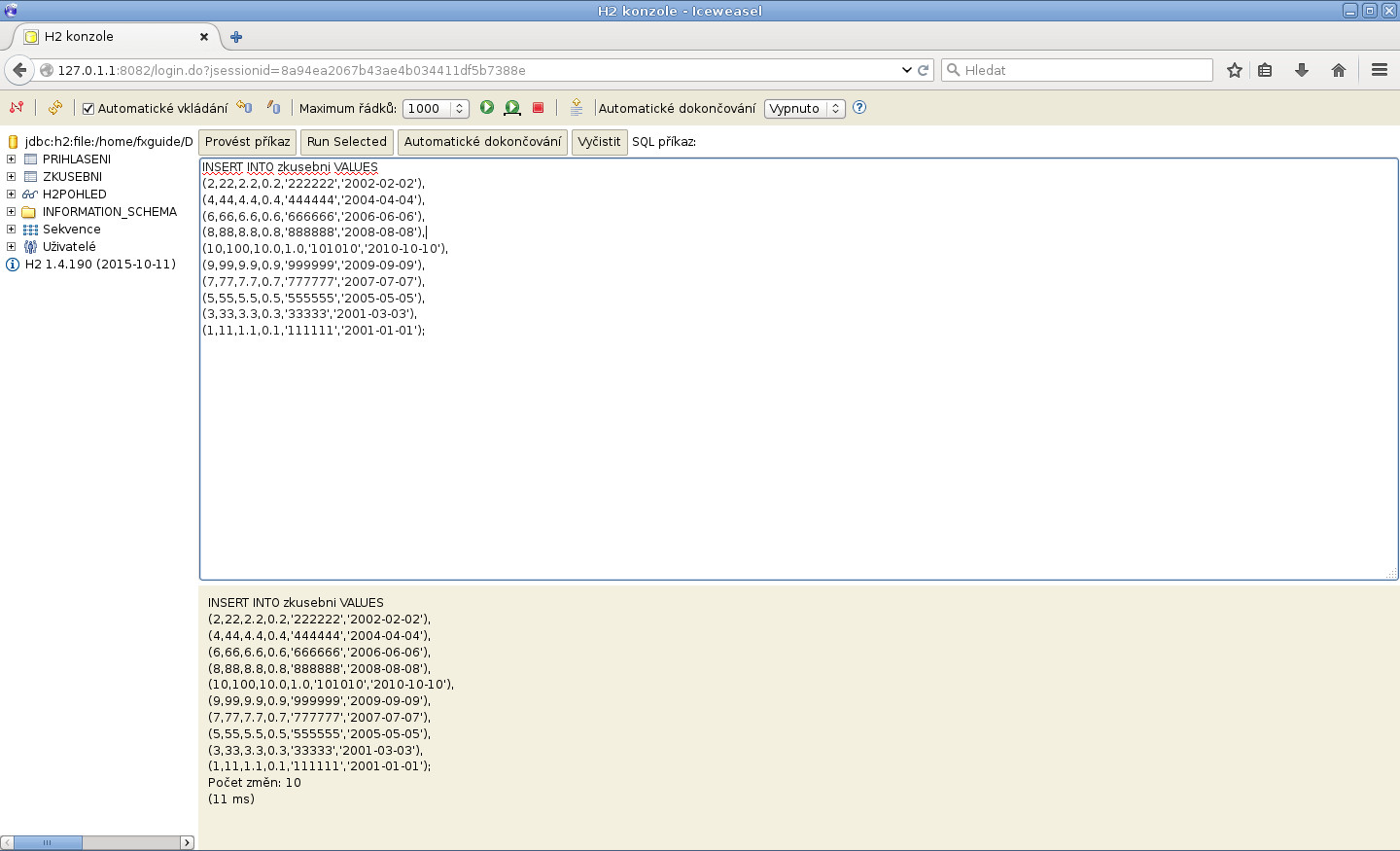Viewport: 1400px width, 851px height.
Task: Select the H2 konzole browser tab
Action: pos(107,37)
